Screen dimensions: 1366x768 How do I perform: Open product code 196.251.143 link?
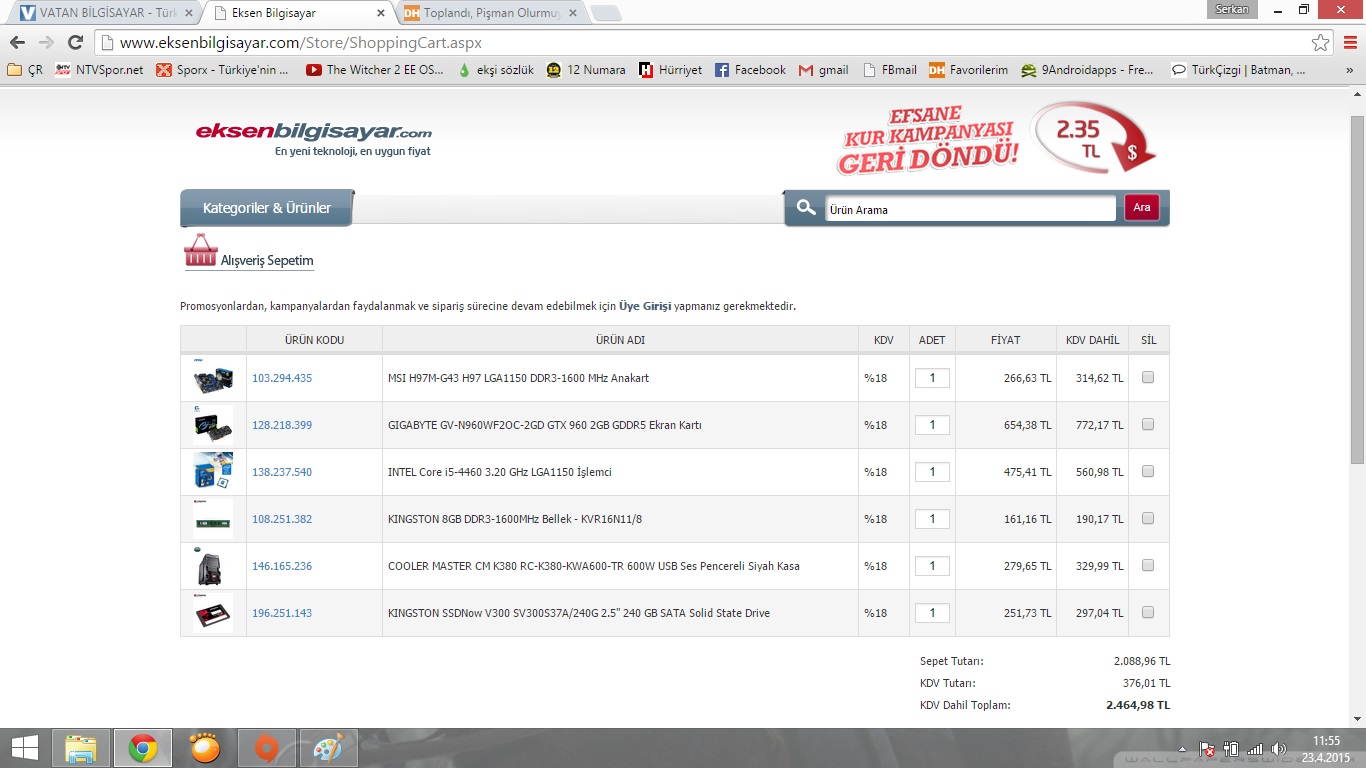point(282,613)
